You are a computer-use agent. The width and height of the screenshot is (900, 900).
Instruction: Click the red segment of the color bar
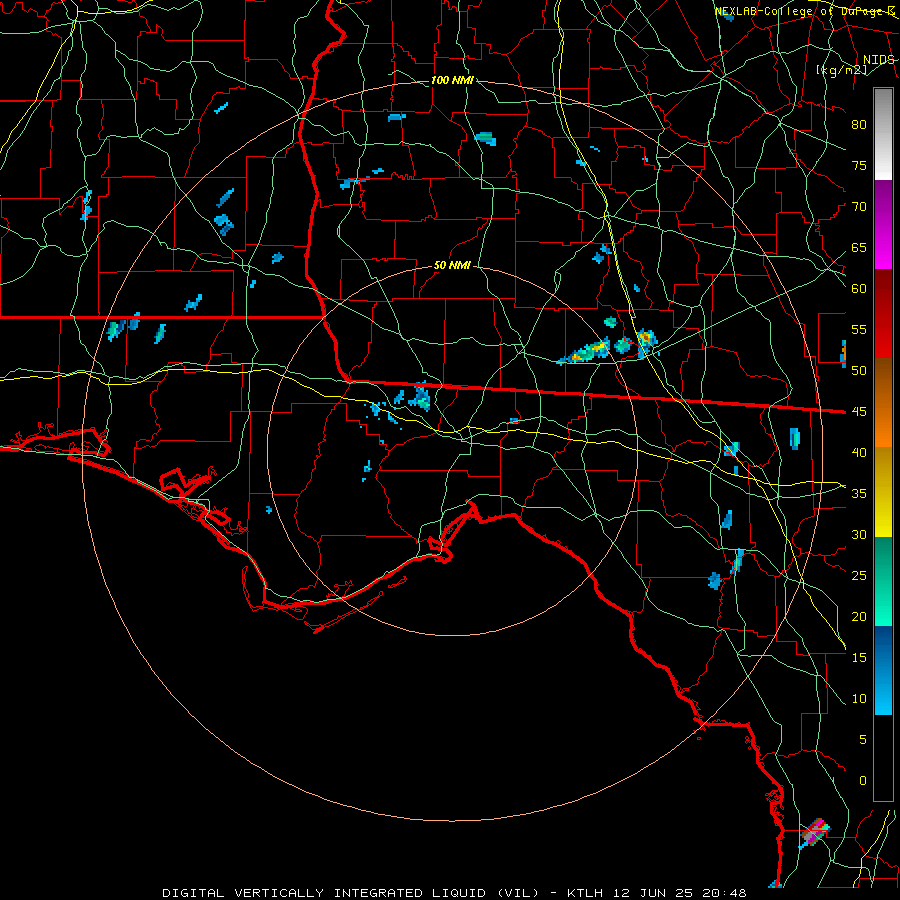(x=883, y=315)
